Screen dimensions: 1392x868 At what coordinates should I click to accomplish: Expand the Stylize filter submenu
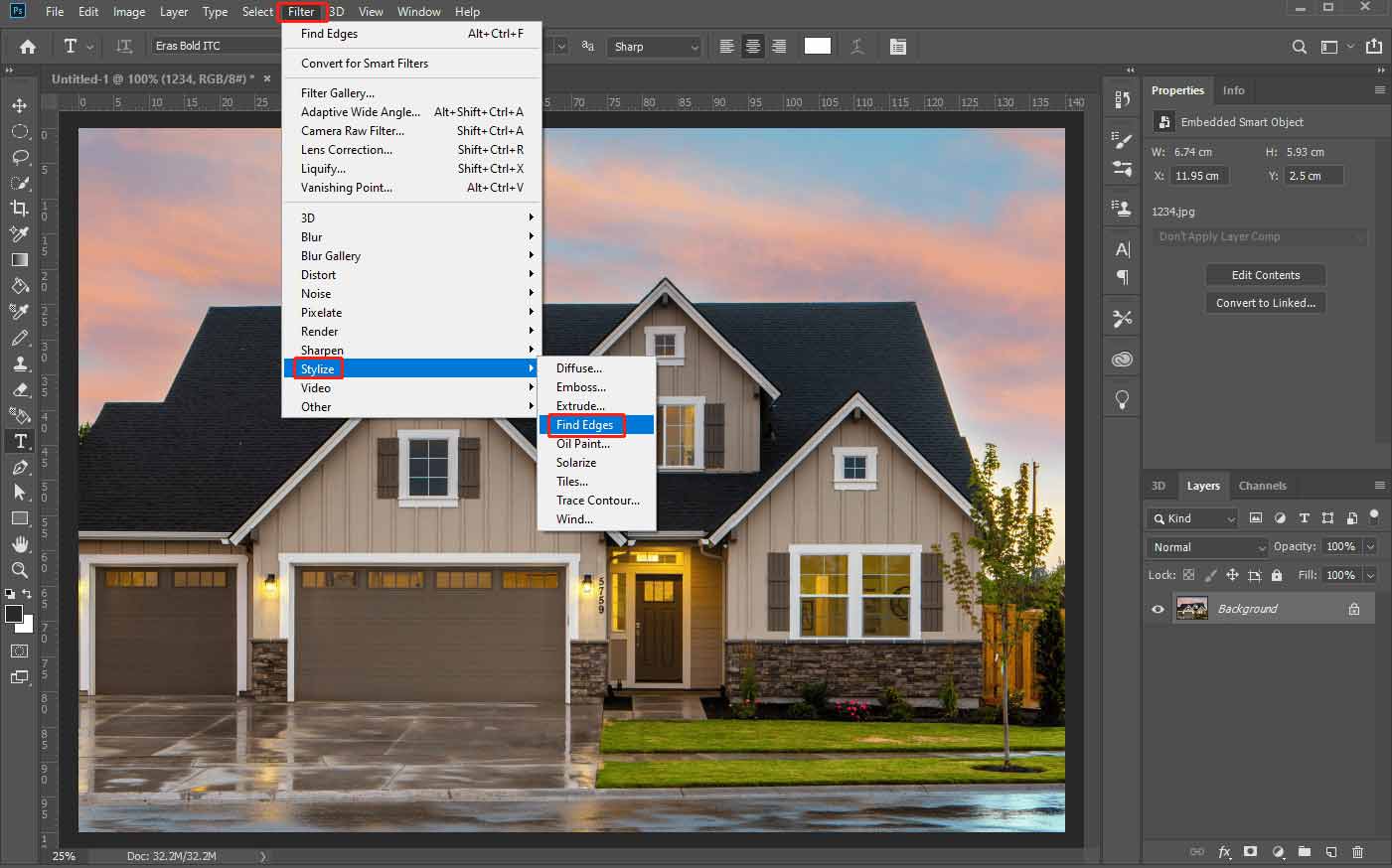coord(318,367)
